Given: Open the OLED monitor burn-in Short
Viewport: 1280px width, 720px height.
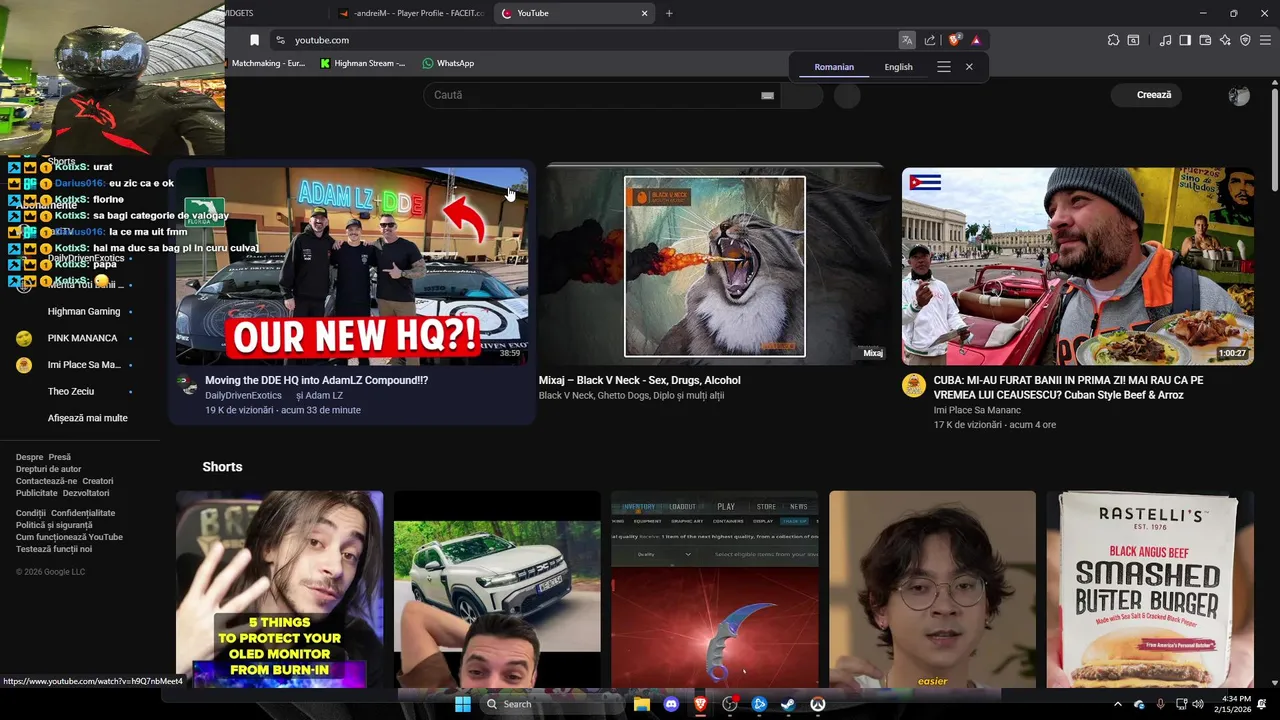Looking at the screenshot, I should (280, 588).
